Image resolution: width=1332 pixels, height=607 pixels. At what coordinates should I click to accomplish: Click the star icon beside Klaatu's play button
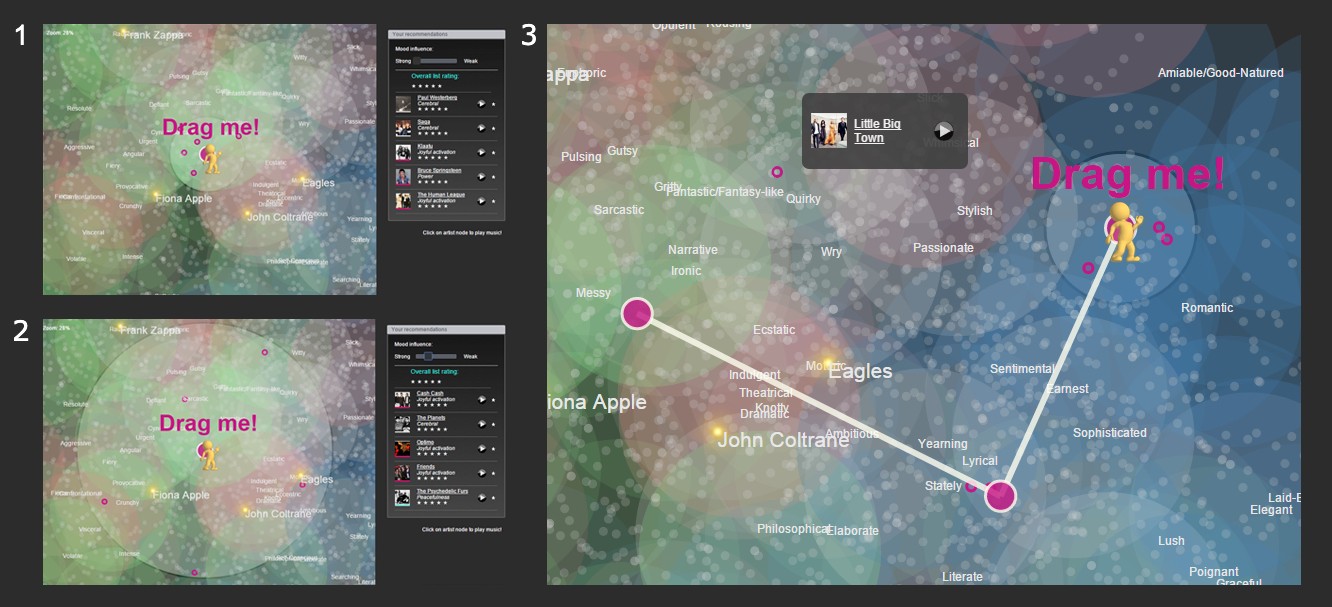[x=494, y=153]
